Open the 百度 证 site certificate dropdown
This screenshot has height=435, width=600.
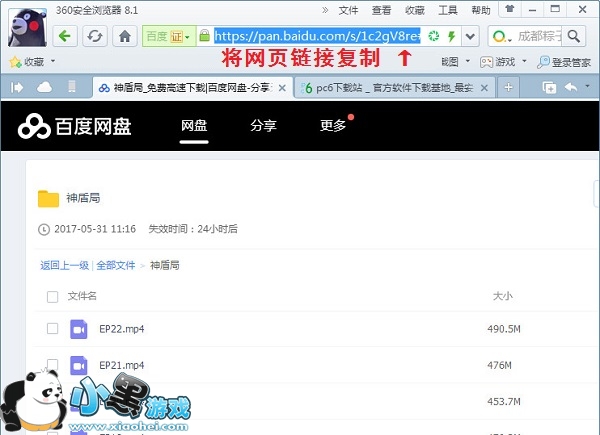pos(168,36)
